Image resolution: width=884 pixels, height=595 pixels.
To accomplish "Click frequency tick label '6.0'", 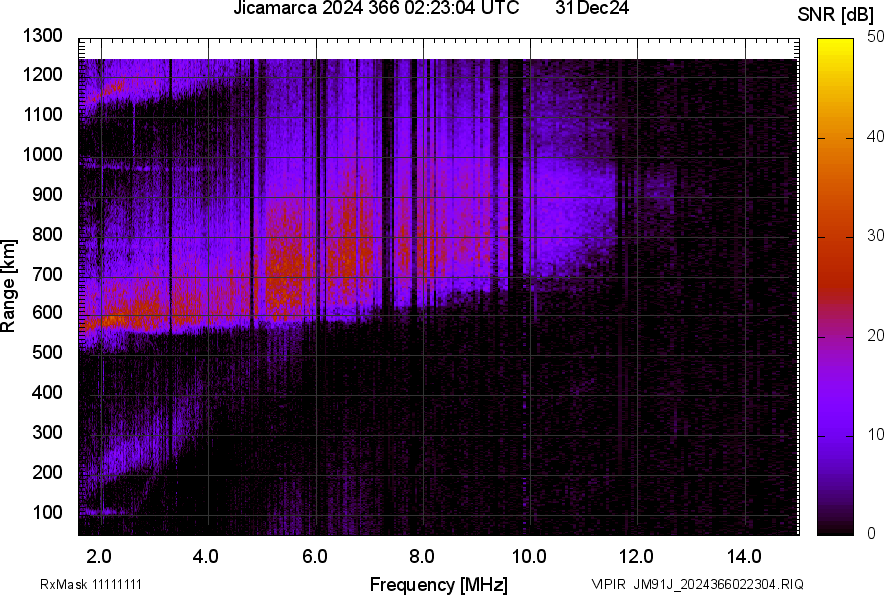I will tap(315, 557).
